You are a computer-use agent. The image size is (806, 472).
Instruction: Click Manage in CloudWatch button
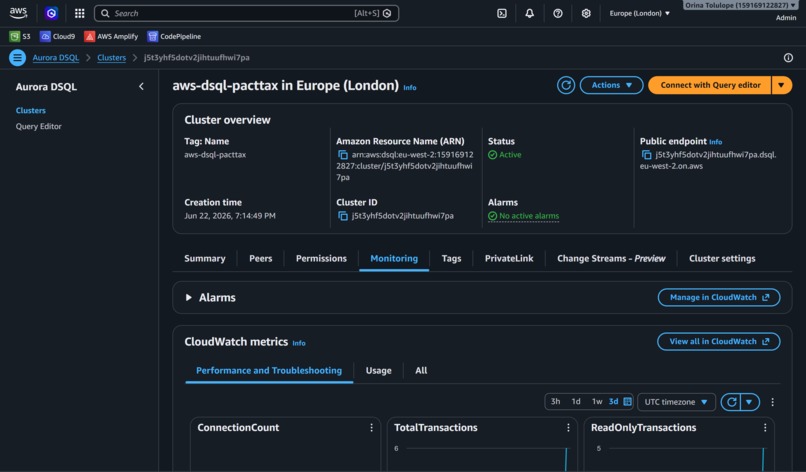[719, 298]
